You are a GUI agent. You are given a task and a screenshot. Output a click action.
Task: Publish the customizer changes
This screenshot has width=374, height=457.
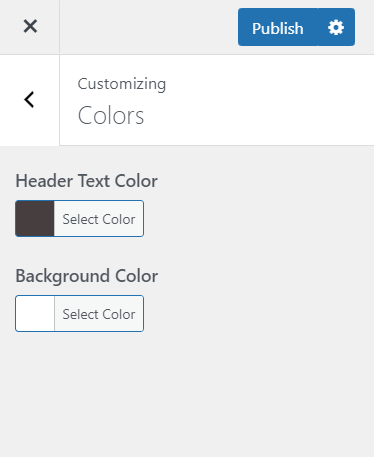(278, 27)
